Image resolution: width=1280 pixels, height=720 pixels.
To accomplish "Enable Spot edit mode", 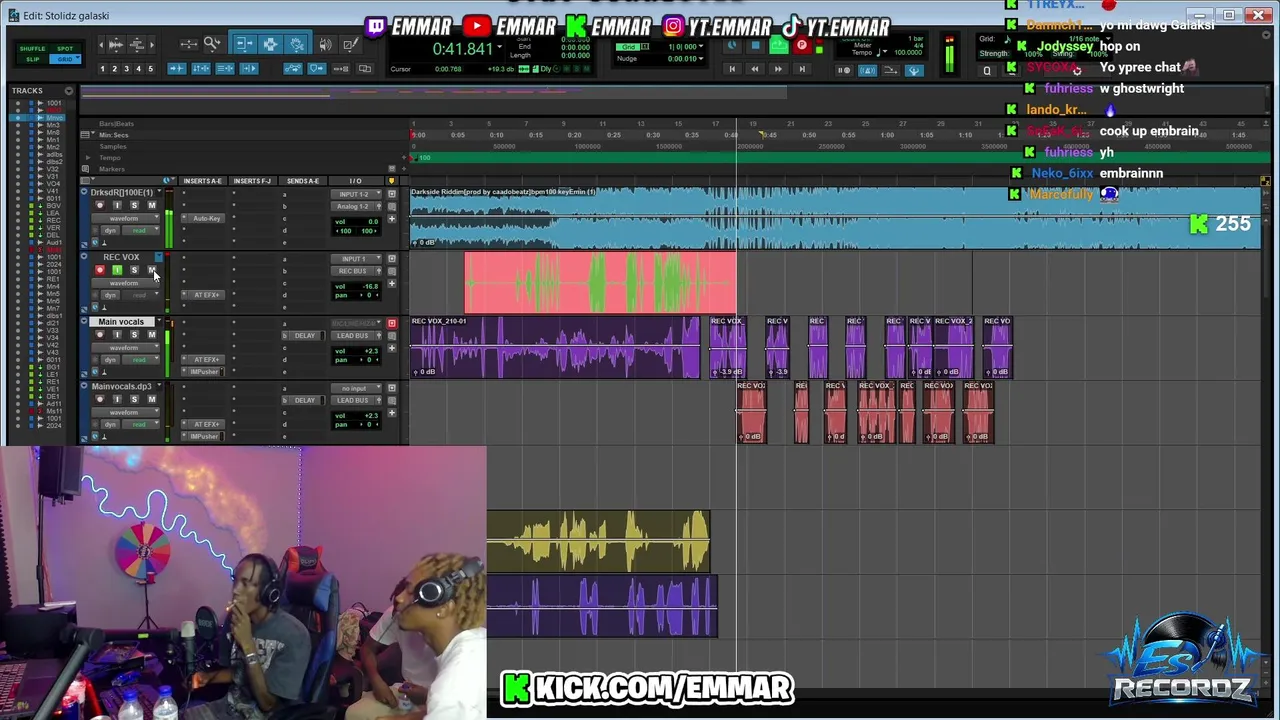I will 65,48.
